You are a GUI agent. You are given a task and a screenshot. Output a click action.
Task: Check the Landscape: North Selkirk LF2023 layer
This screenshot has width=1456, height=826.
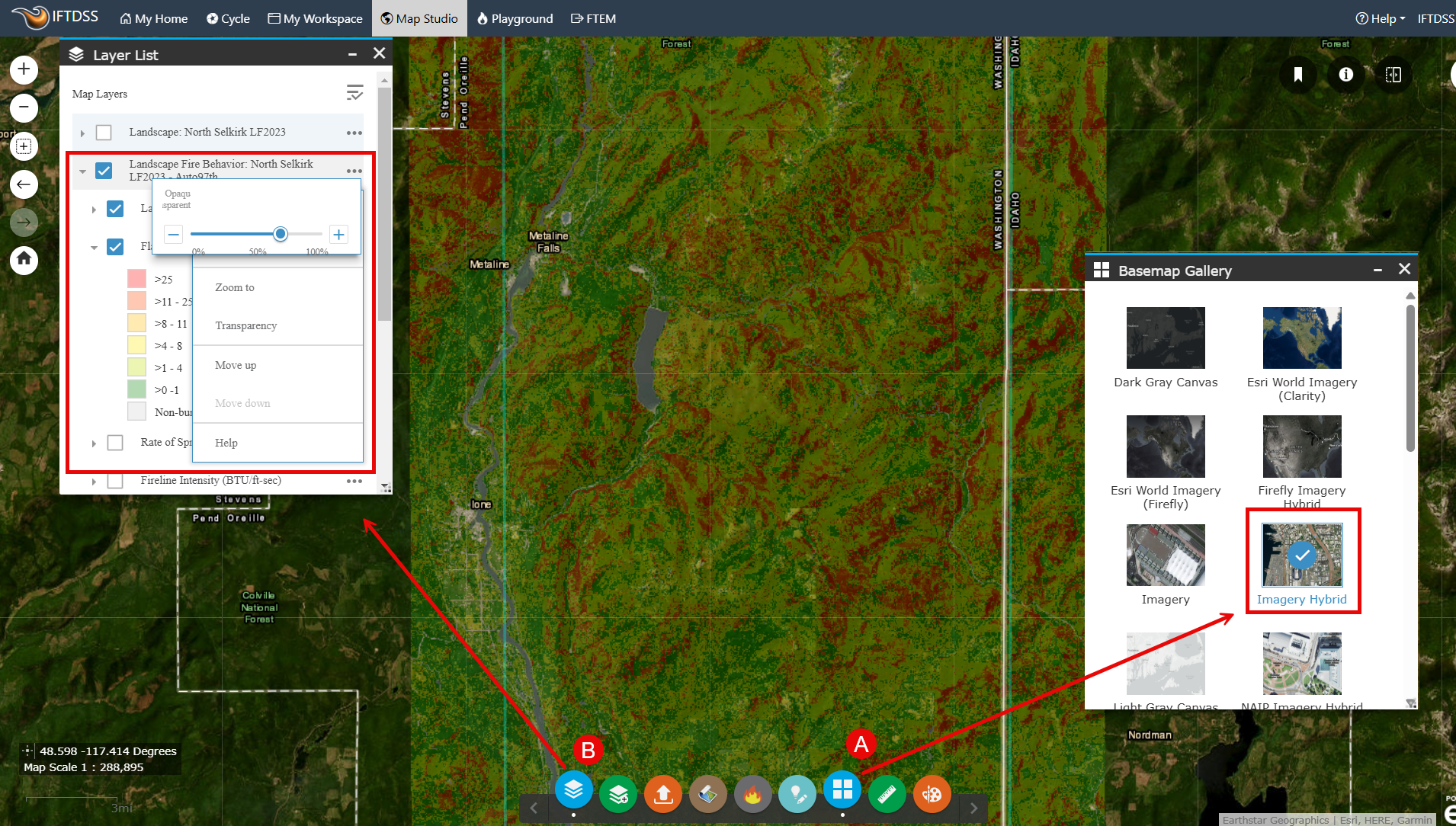(104, 132)
